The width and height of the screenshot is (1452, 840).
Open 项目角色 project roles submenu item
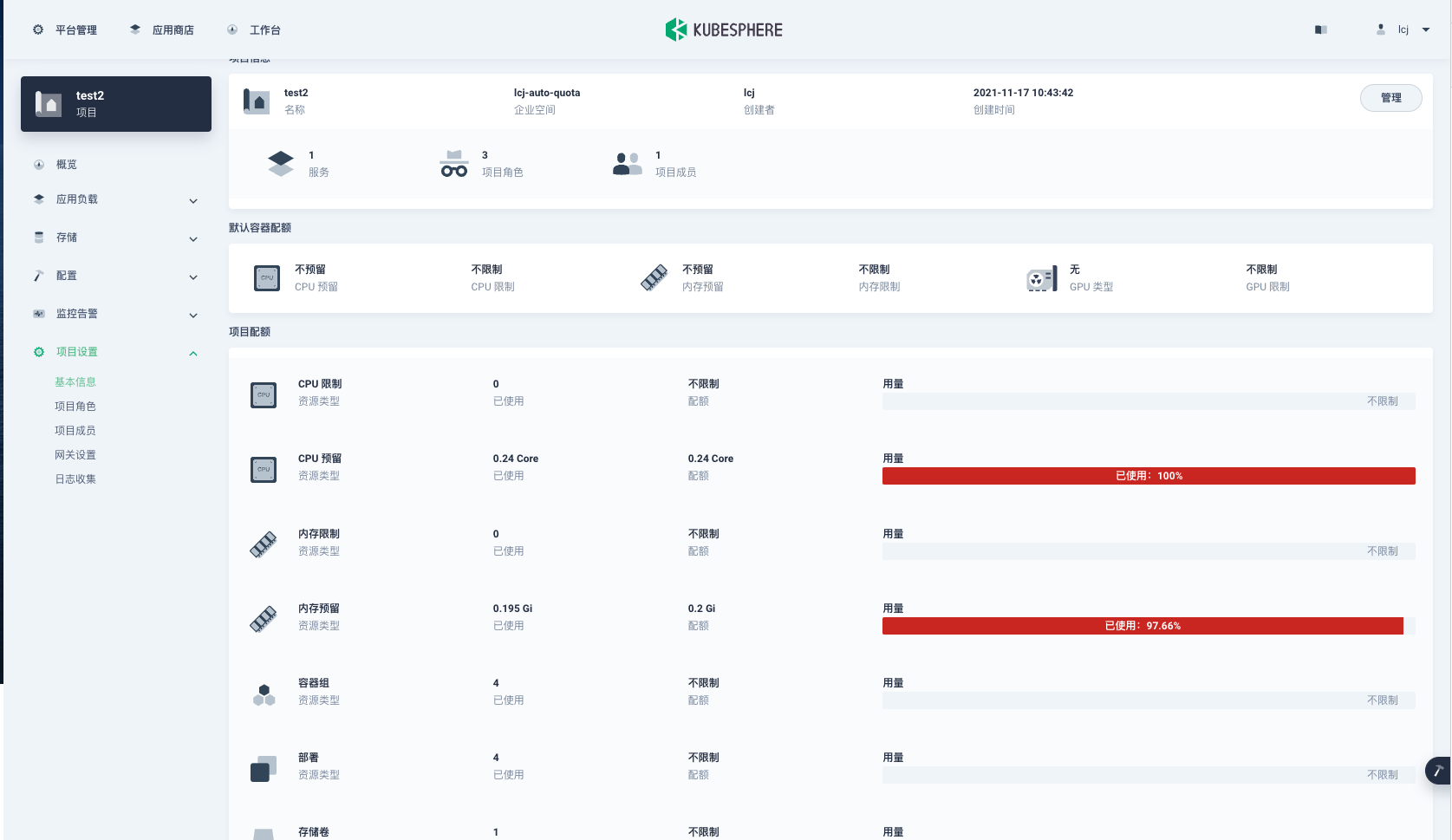click(x=75, y=407)
